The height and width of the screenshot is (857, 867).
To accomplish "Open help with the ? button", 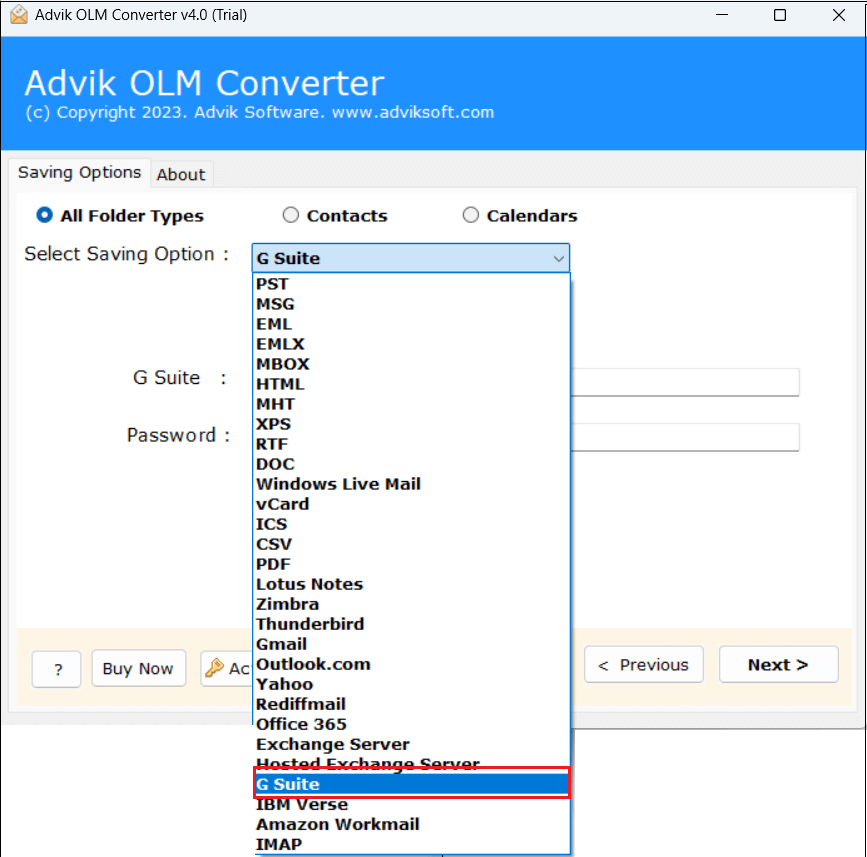I will [x=58, y=669].
